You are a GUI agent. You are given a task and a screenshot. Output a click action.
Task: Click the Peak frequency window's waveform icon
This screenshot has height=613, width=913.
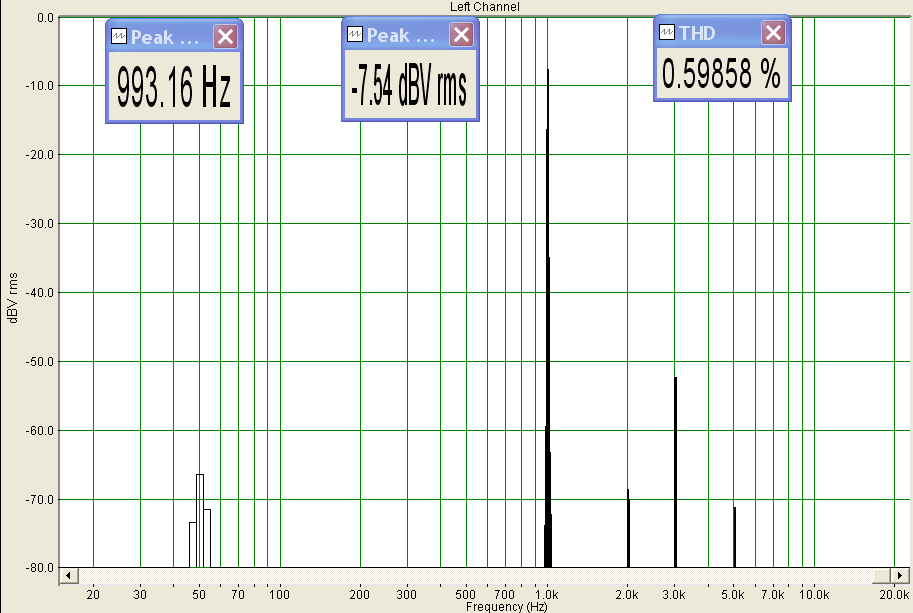(x=119, y=36)
